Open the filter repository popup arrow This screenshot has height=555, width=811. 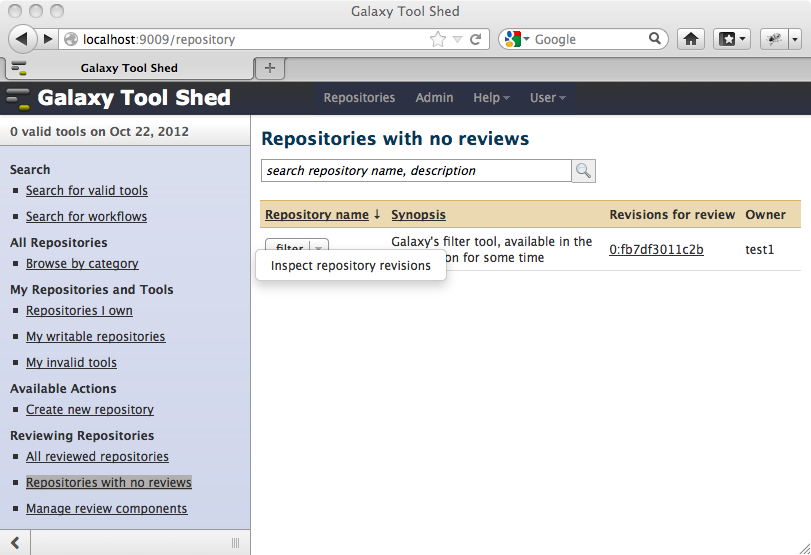pyautogui.click(x=319, y=247)
